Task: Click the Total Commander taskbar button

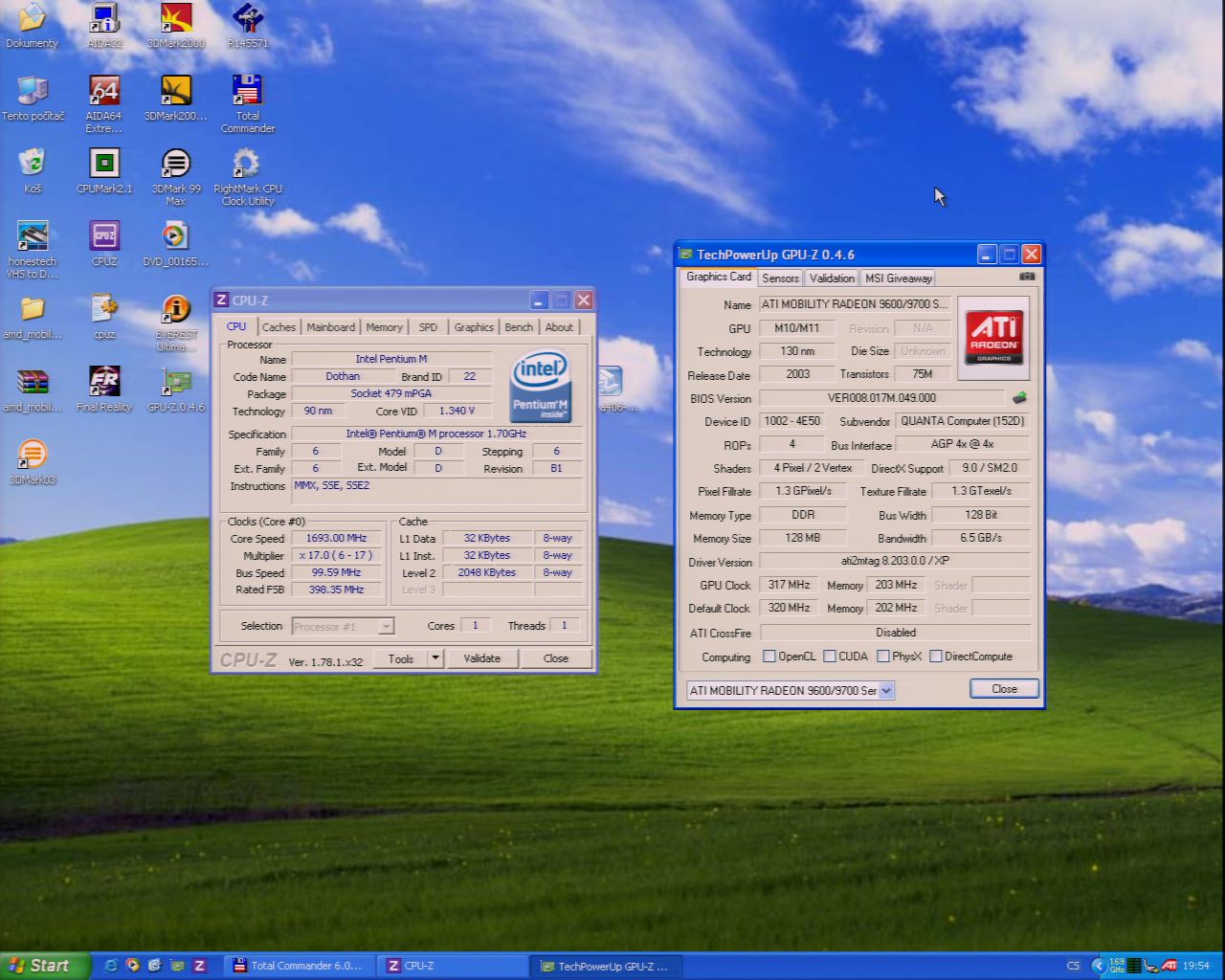Action: (x=298, y=966)
